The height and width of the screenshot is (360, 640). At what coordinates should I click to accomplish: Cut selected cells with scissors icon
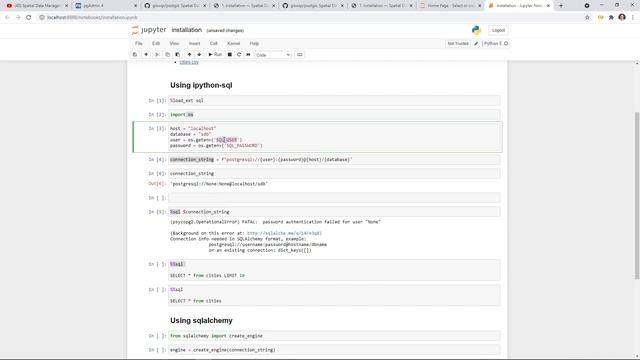point(157,55)
